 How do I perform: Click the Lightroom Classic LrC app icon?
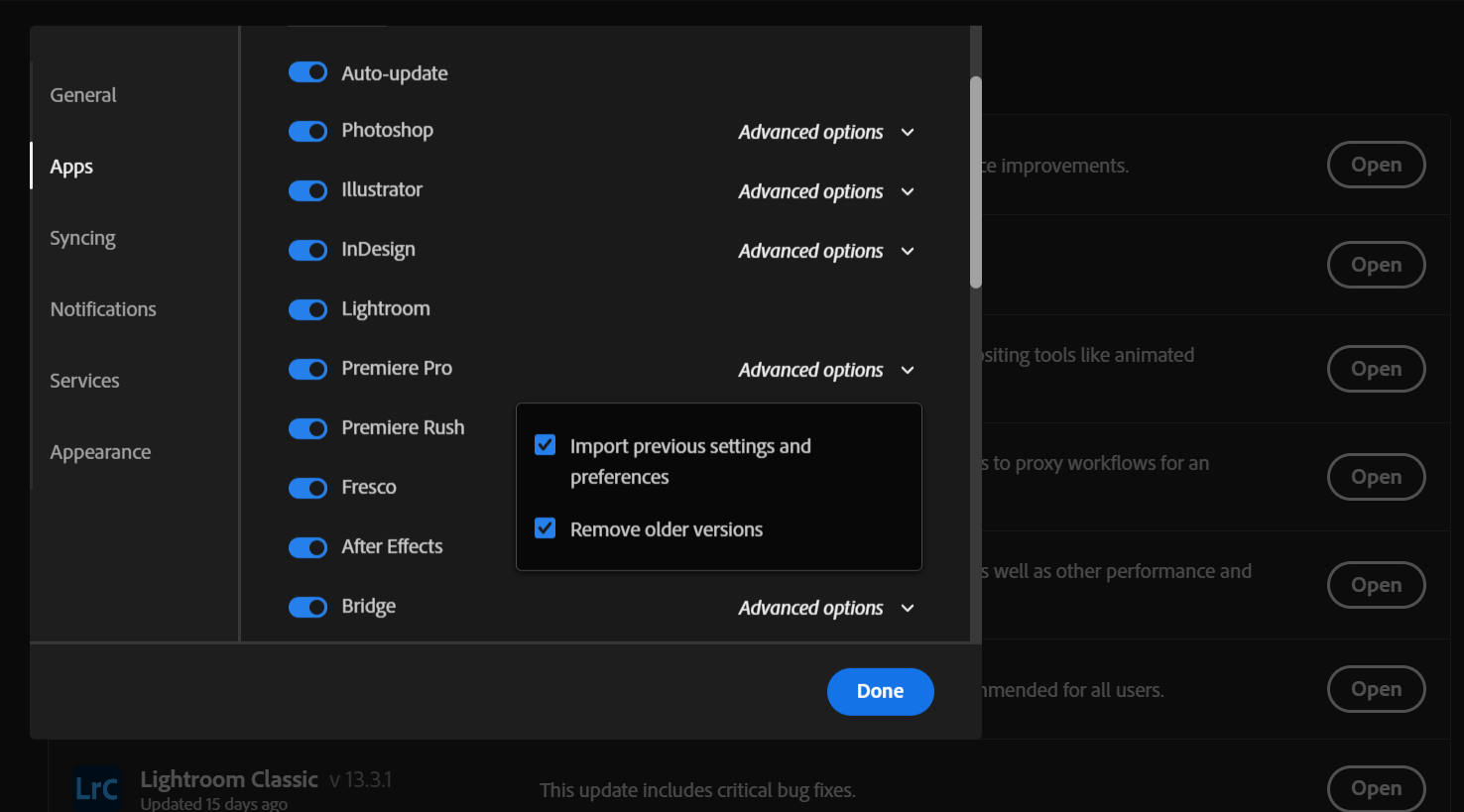(x=97, y=788)
